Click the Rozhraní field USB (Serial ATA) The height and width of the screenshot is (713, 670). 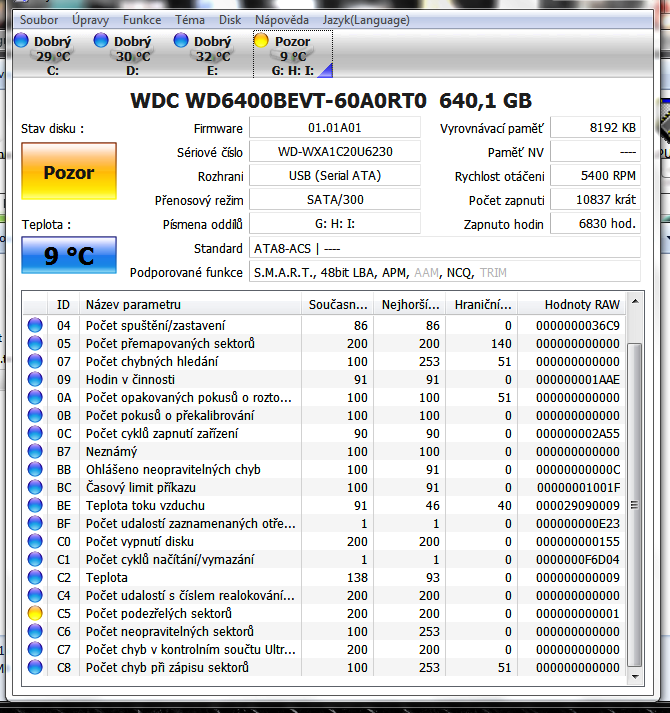pyautogui.click(x=335, y=176)
